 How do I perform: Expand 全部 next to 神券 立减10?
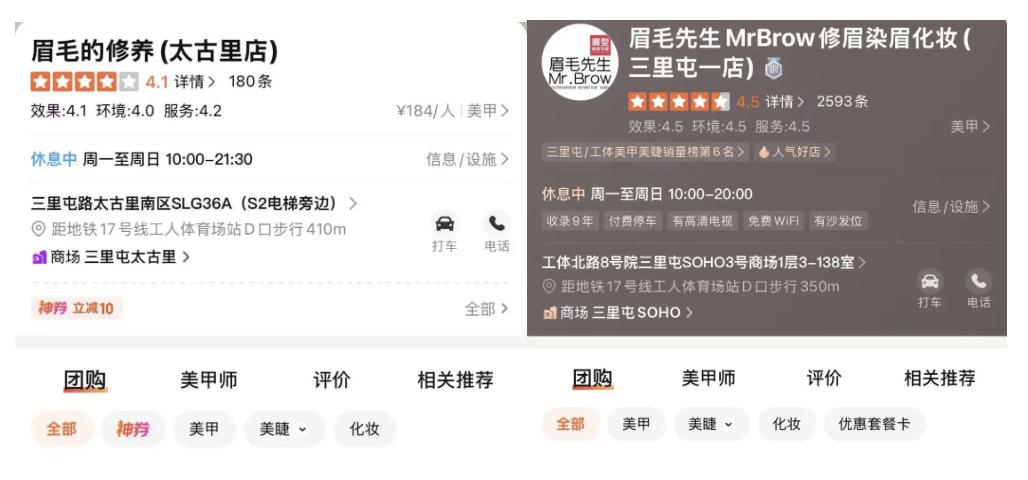tap(486, 309)
